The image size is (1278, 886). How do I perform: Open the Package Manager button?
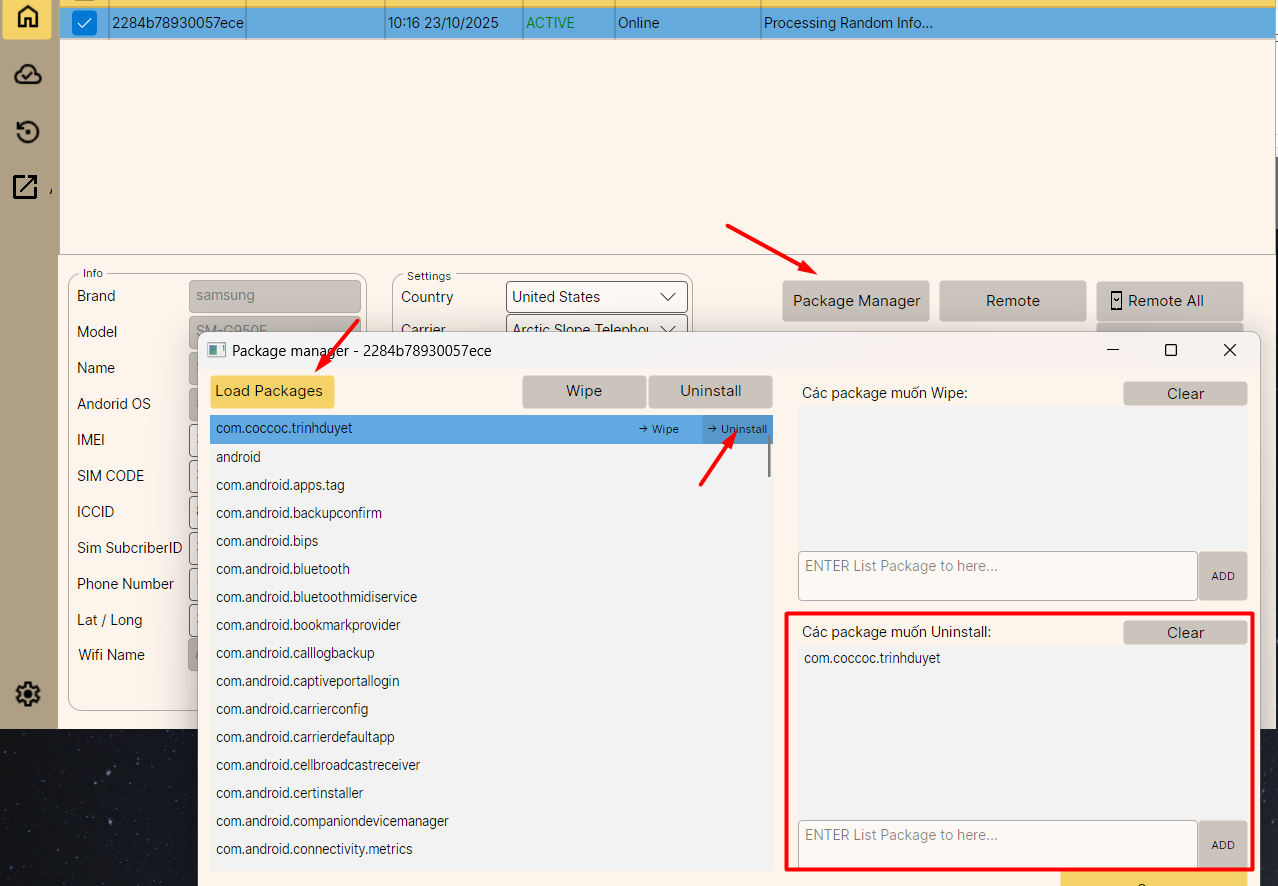point(856,301)
